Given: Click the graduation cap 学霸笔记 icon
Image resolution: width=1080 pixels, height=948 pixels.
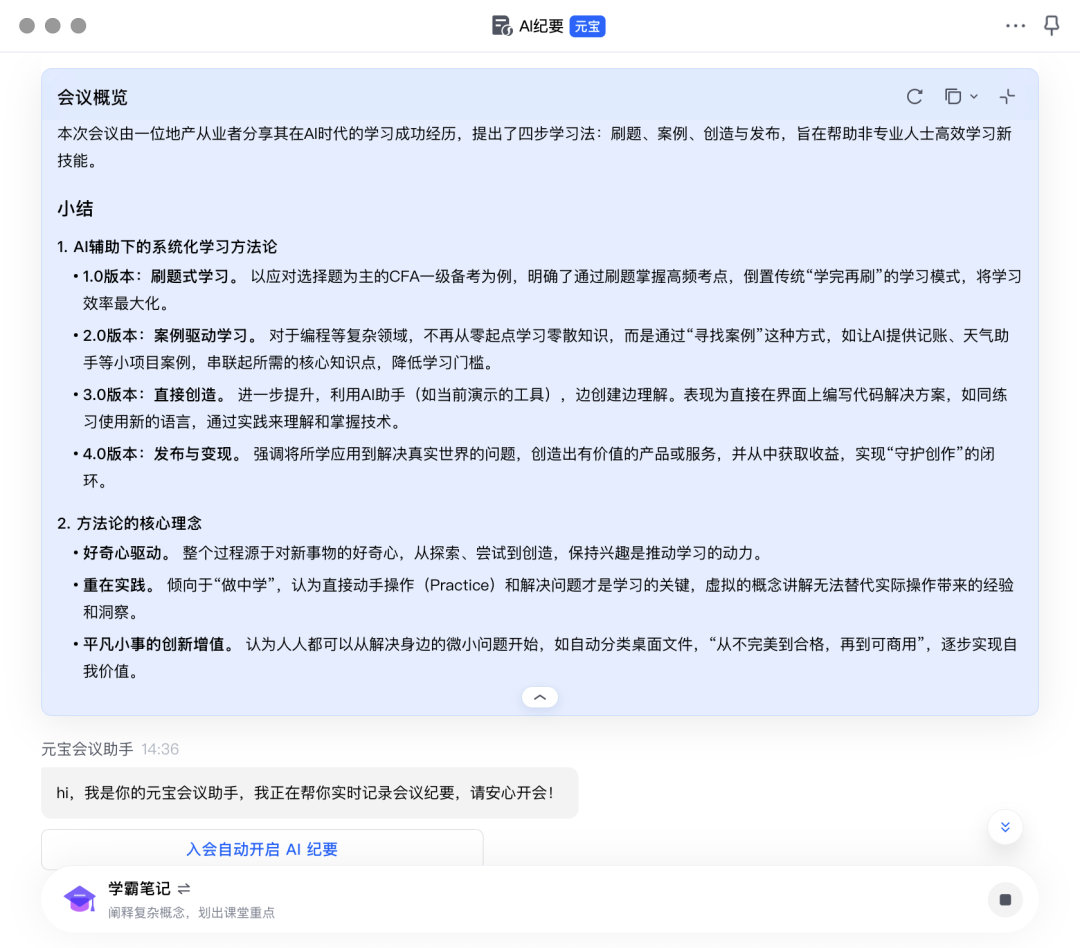Looking at the screenshot, I should tap(80, 899).
